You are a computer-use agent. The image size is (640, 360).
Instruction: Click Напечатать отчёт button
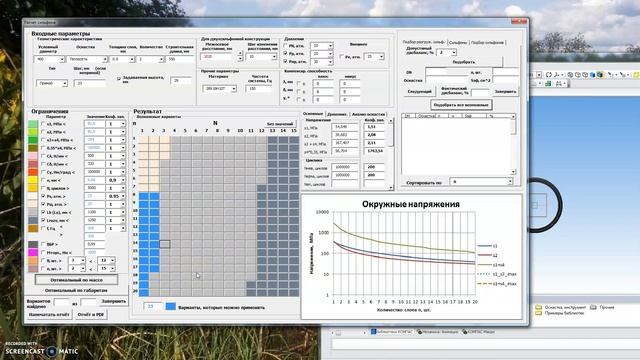click(49, 315)
